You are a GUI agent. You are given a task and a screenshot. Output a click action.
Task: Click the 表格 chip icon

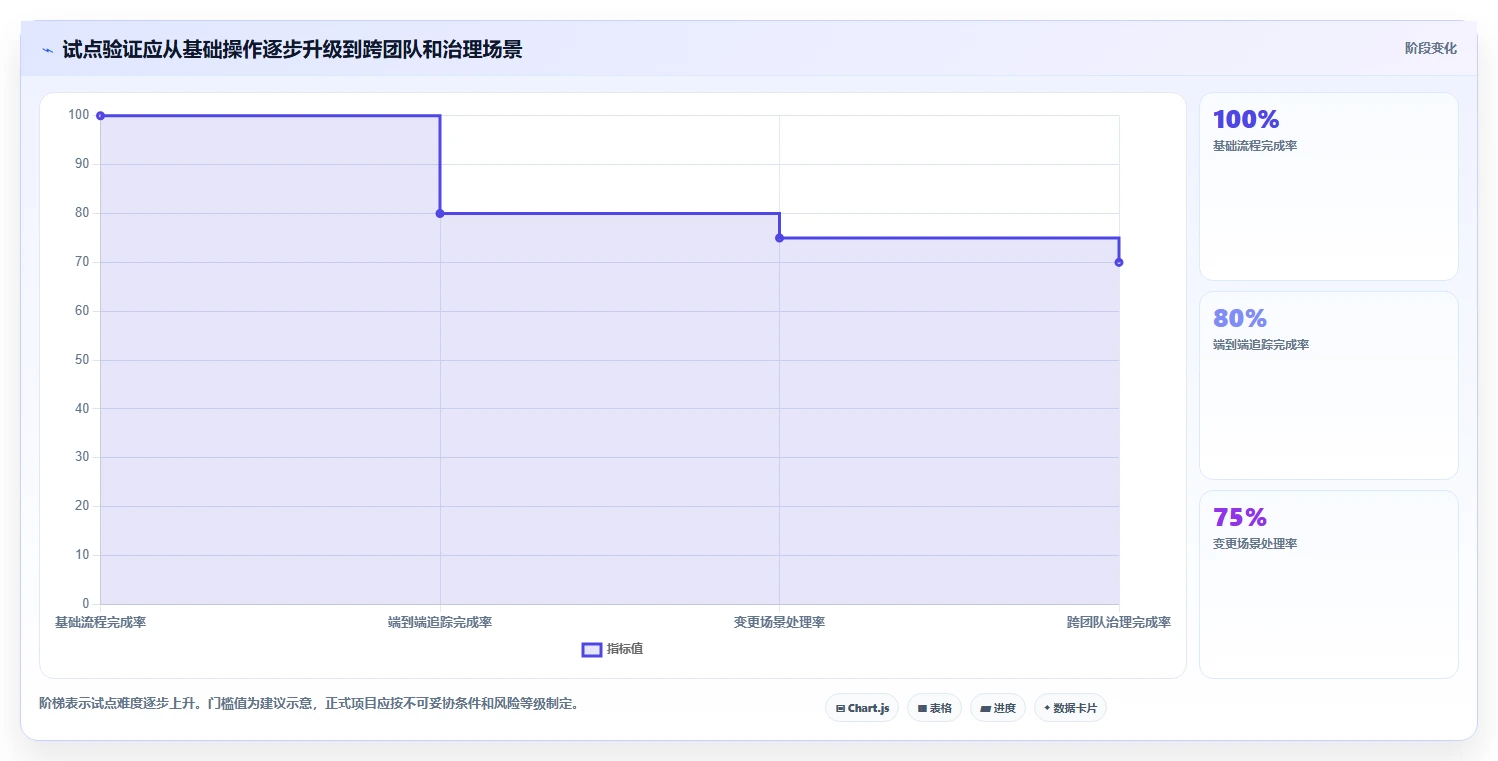(922, 708)
